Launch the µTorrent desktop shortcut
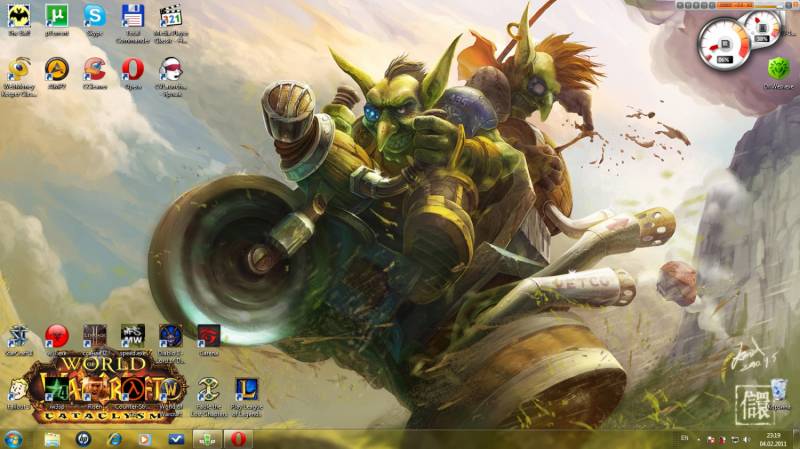 57,19
